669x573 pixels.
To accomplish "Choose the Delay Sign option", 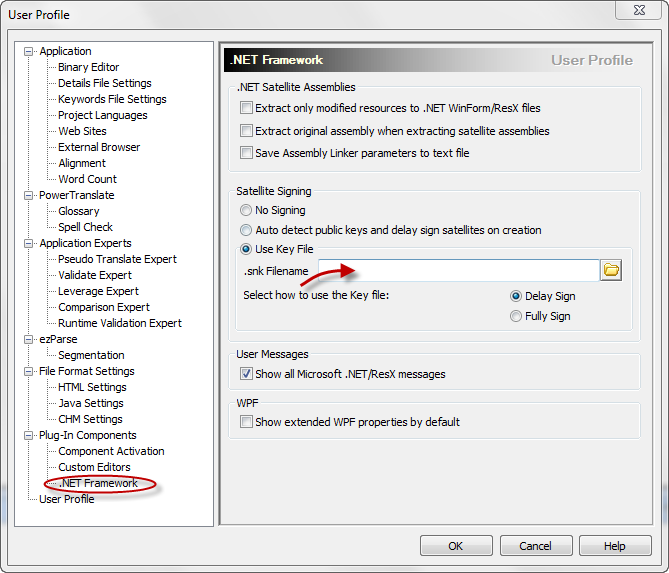I will [516, 296].
